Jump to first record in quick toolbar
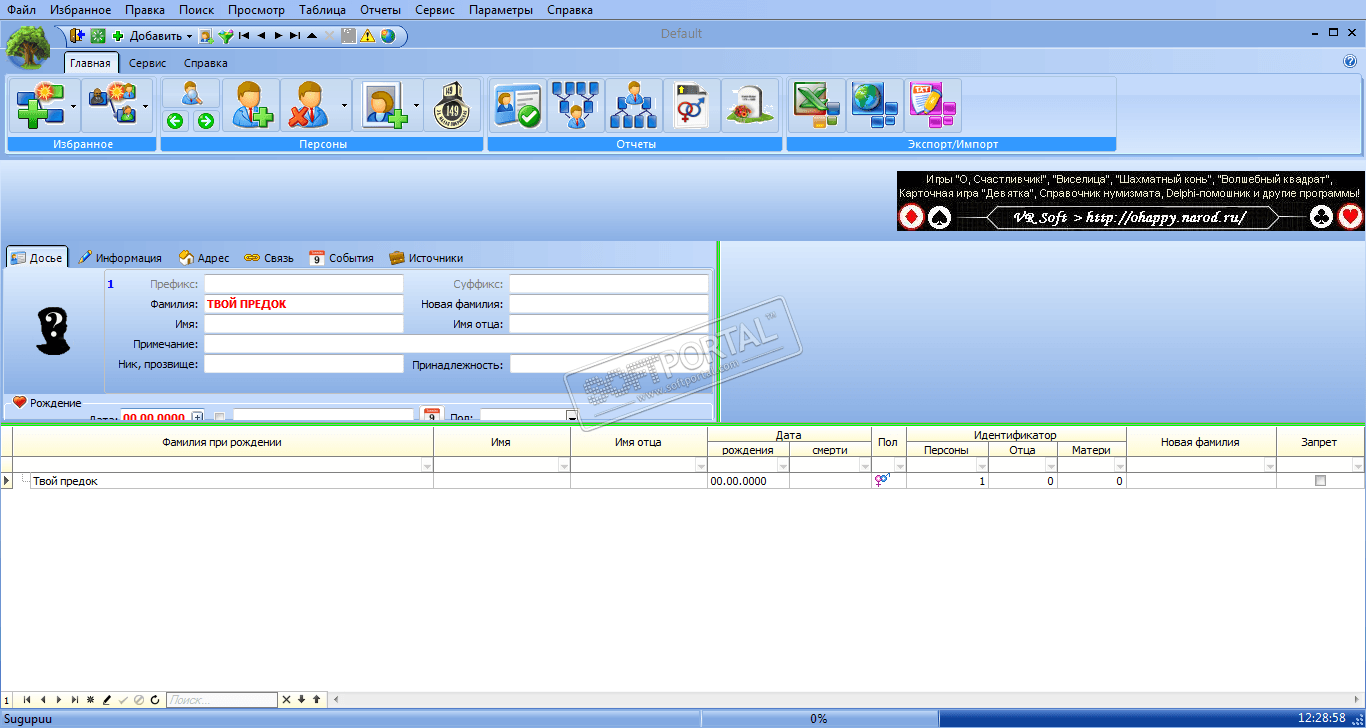1366x728 pixels. (x=244, y=36)
